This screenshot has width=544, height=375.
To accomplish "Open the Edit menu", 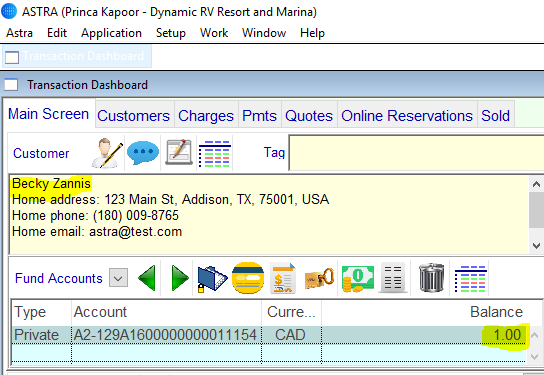I will [57, 33].
